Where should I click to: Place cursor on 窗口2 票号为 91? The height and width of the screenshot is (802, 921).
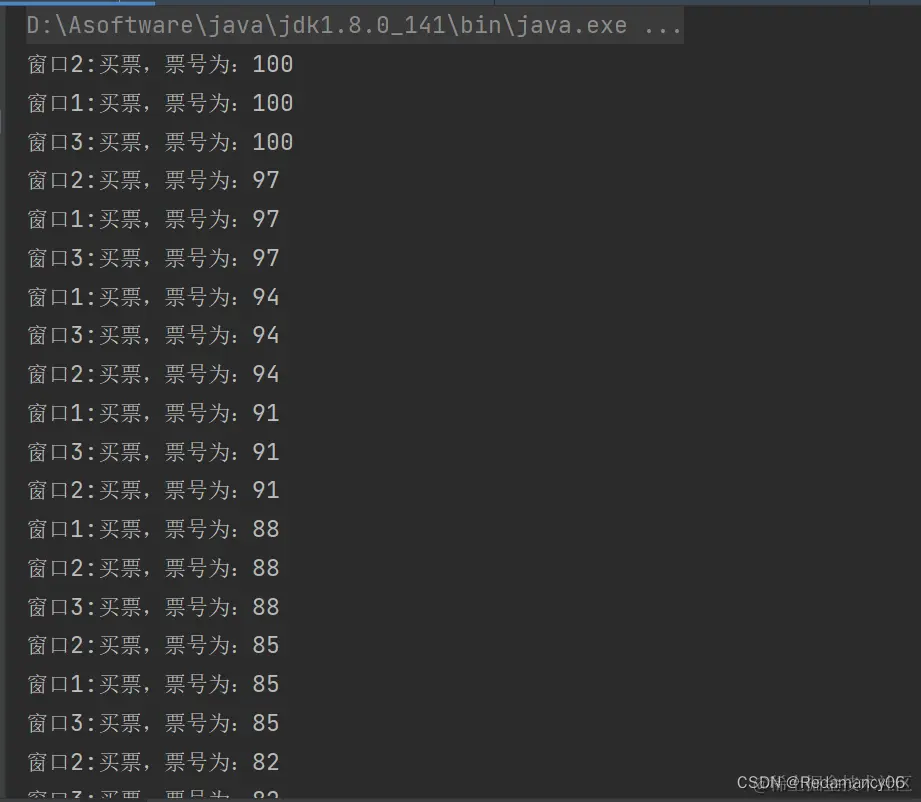click(153, 491)
